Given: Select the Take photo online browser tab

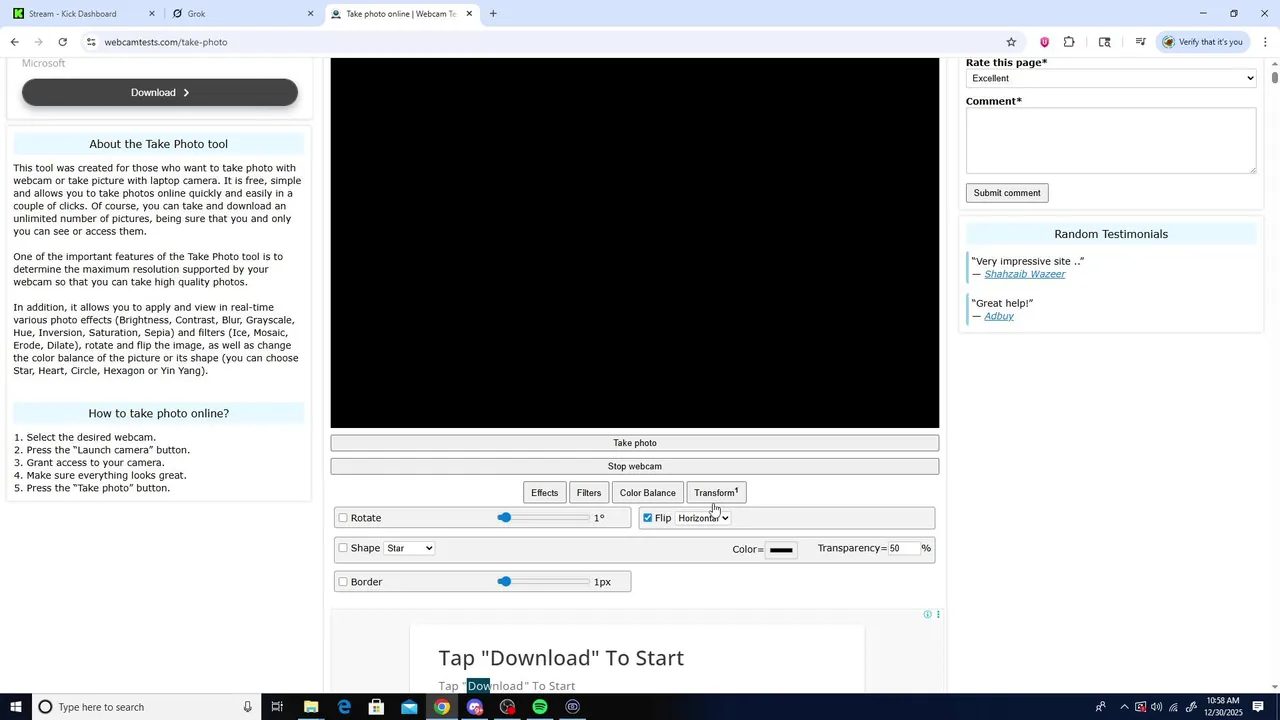Looking at the screenshot, I should [x=400, y=14].
